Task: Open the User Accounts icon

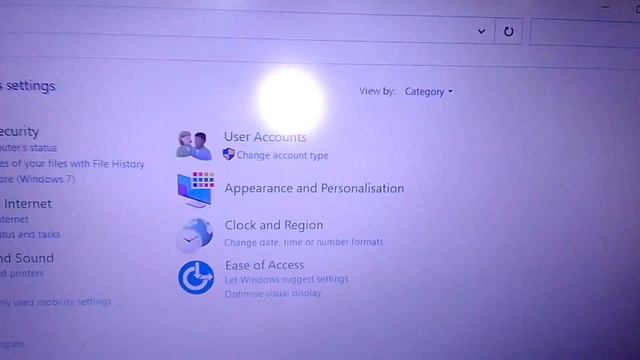Action: pyautogui.click(x=194, y=145)
